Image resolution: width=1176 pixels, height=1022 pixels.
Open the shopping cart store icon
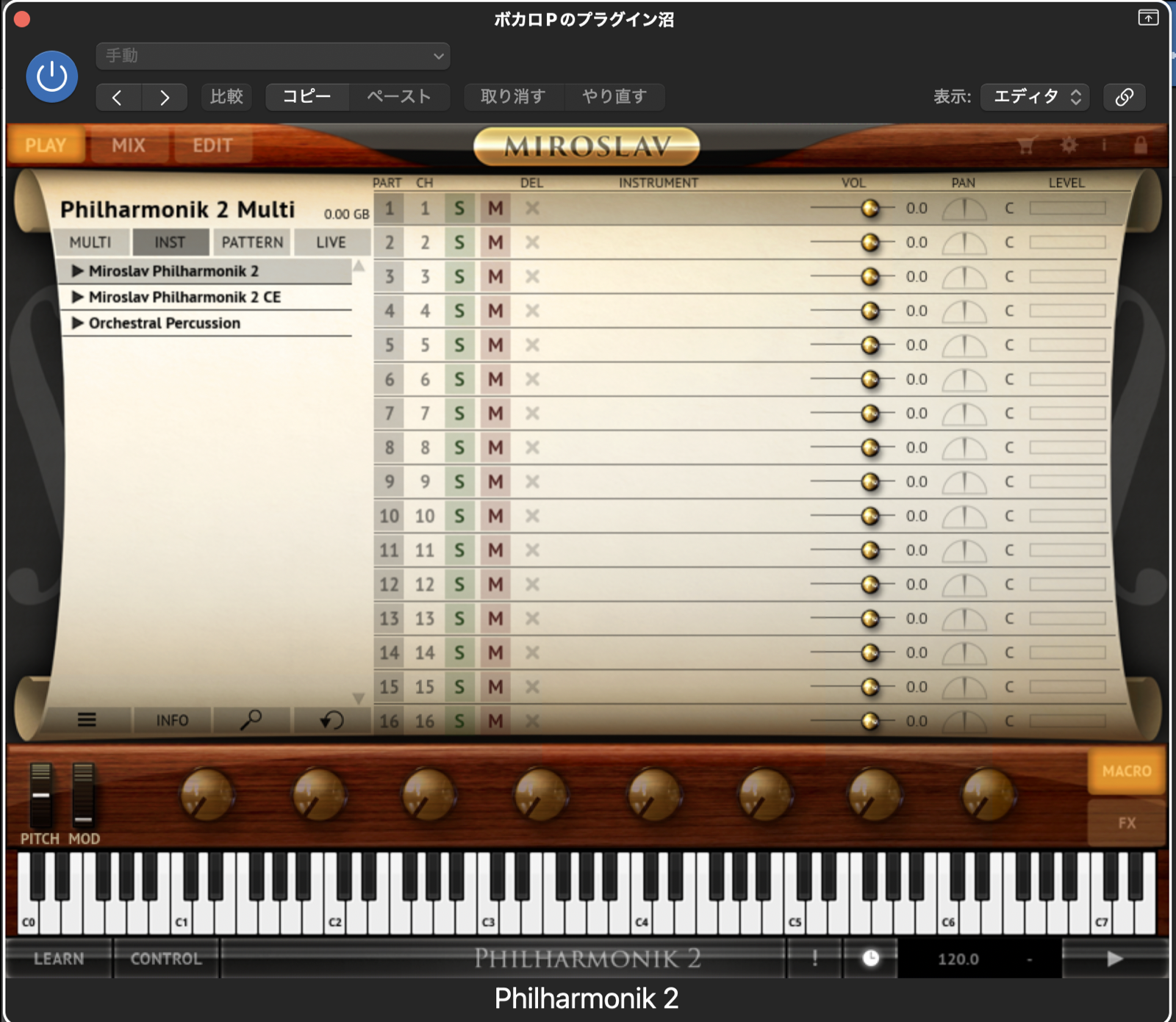[x=1026, y=145]
